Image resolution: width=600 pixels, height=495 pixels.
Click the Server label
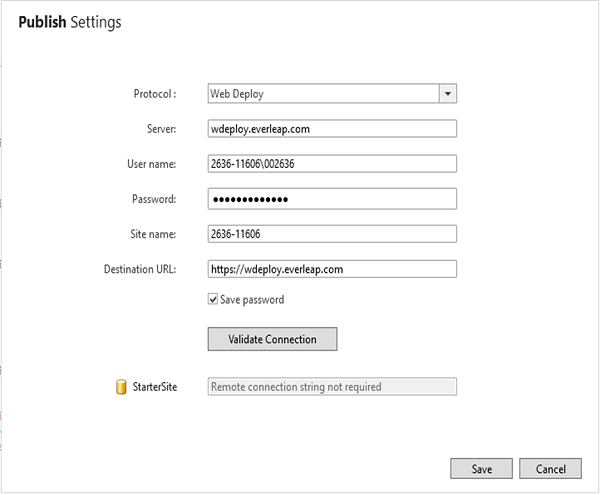(x=160, y=129)
